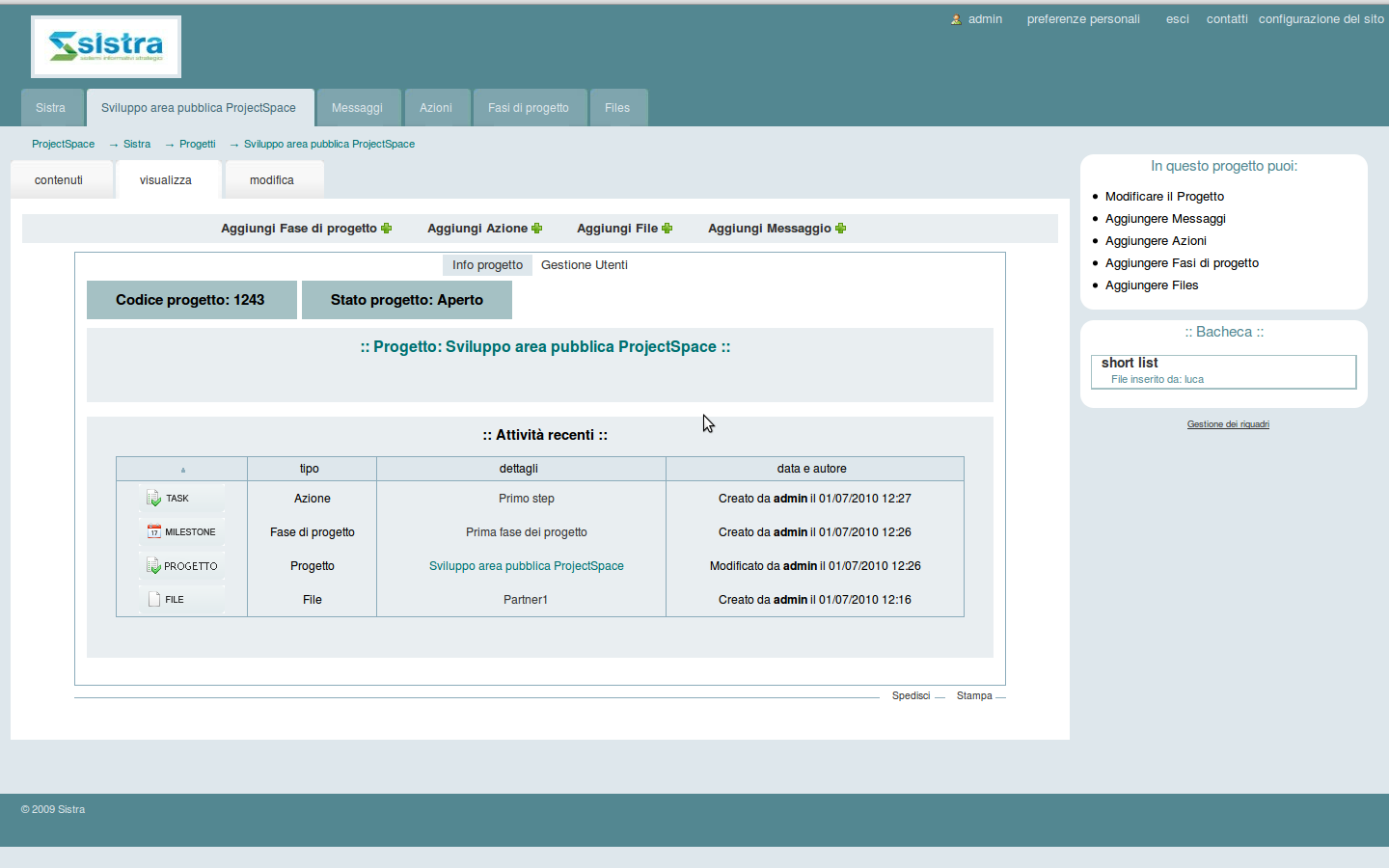Select Sviluppo area pubblica ProjectSpace tab
The image size is (1389, 868).
(x=199, y=108)
